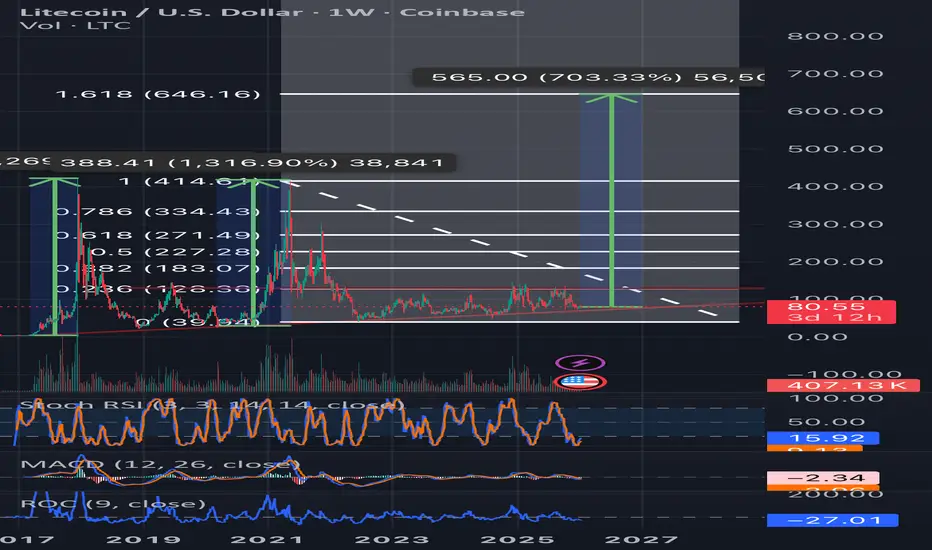
Task: Click the volume value label 407.13K
Action: (843, 385)
